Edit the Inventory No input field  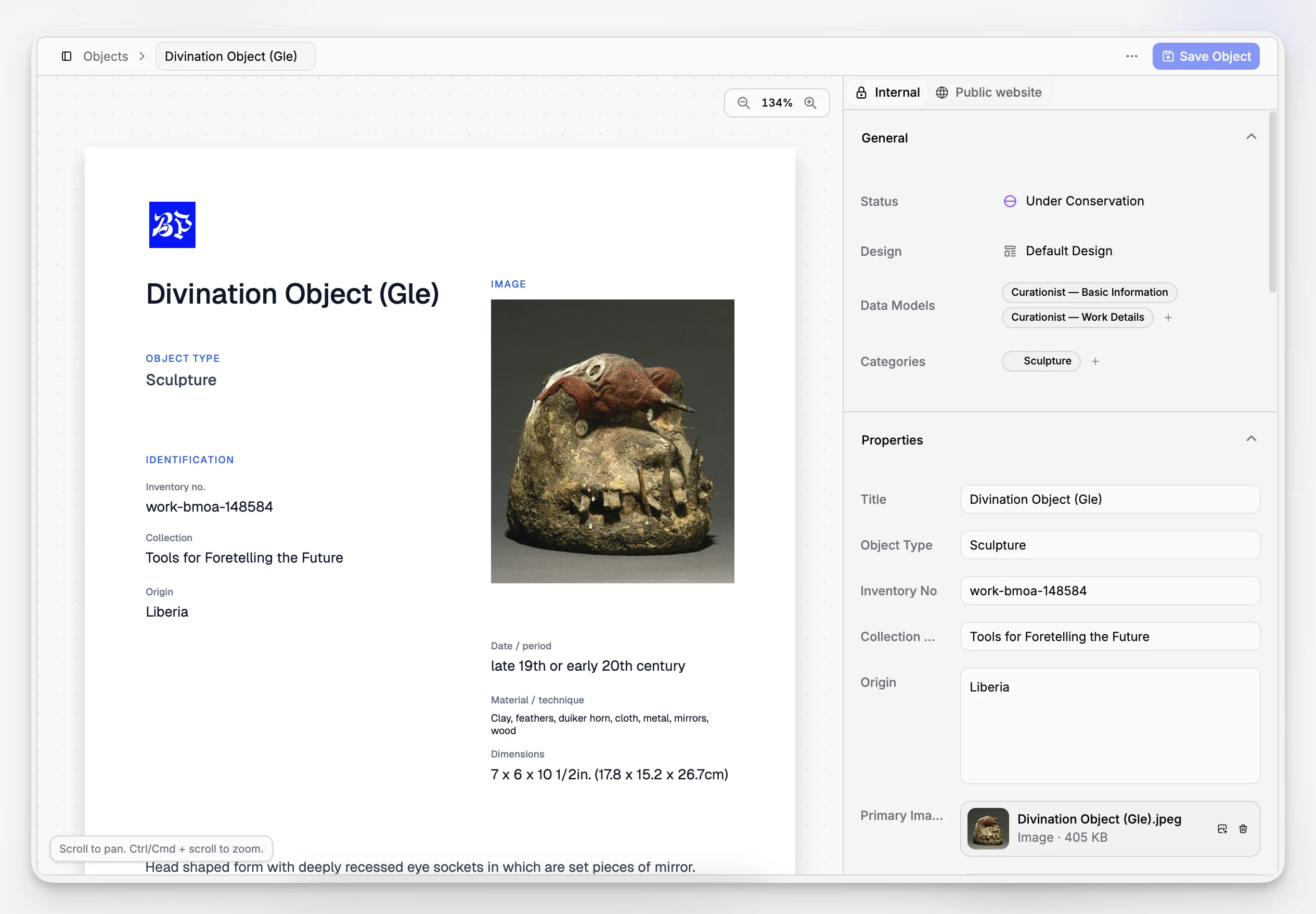click(1109, 591)
